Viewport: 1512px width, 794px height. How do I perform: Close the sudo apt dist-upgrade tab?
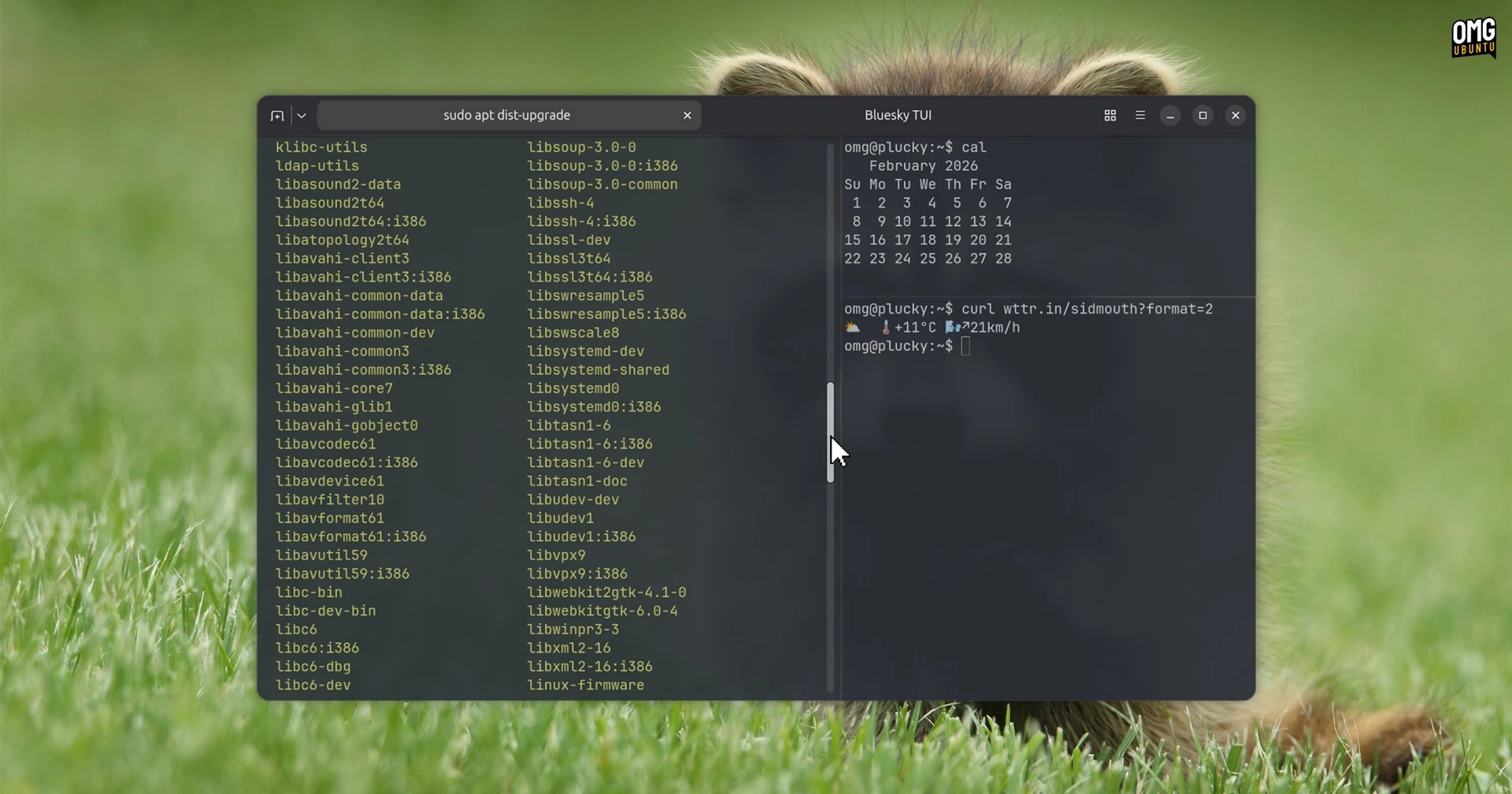tap(687, 115)
